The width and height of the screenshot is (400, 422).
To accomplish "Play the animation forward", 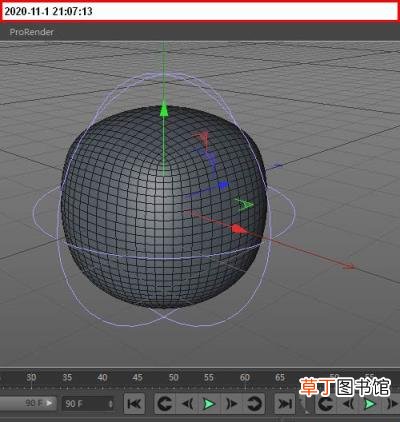I will click(209, 404).
